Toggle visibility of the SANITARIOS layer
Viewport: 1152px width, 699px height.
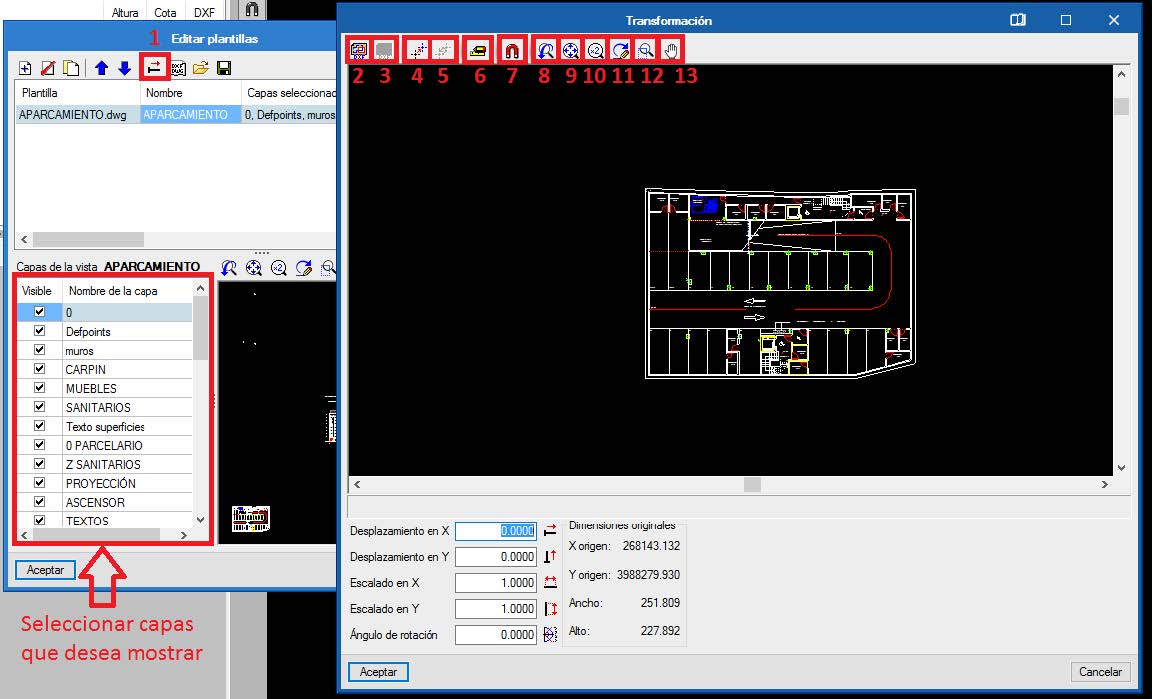click(40, 407)
